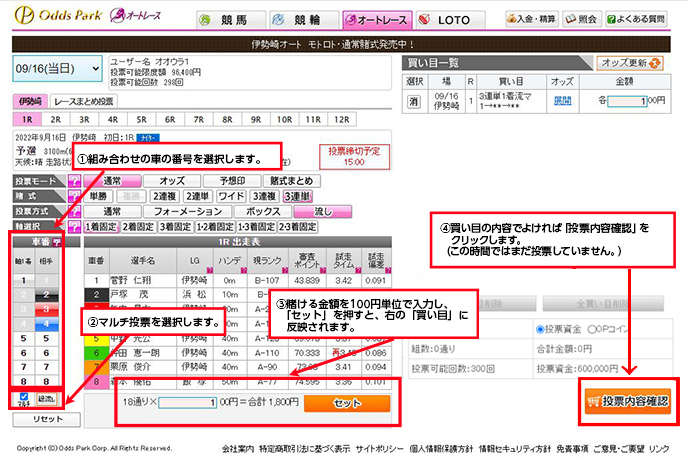688x471 pixels.
Task: Open サイトポリシー footer link
Action: click(379, 449)
